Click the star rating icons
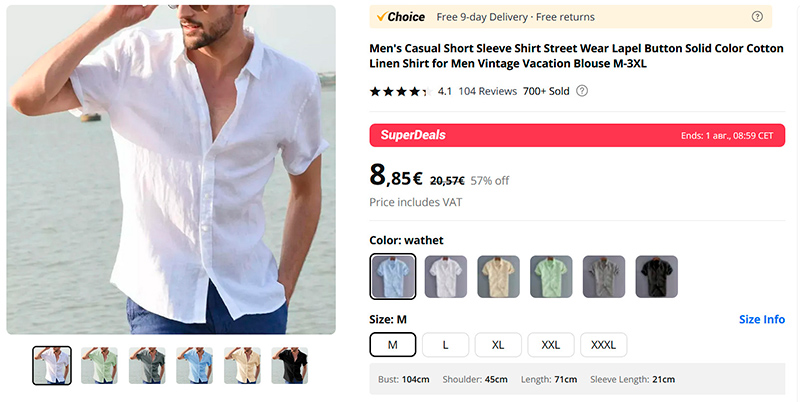This screenshot has height=402, width=800. [x=399, y=91]
